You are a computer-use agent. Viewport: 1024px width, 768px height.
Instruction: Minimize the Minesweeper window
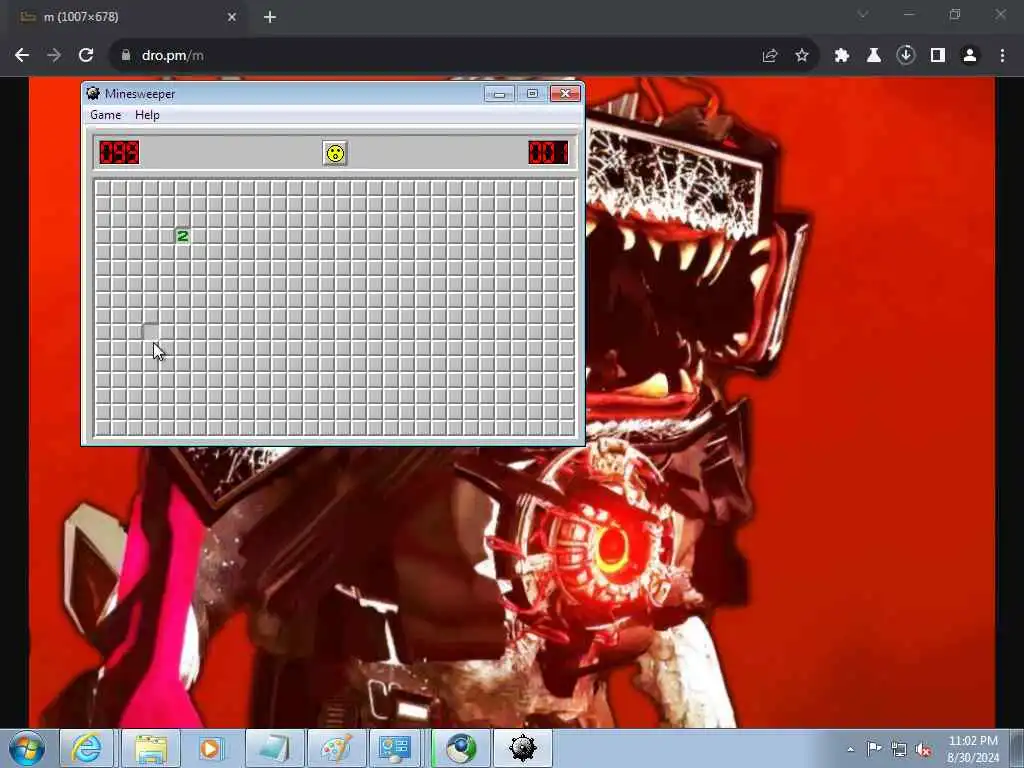click(500, 93)
